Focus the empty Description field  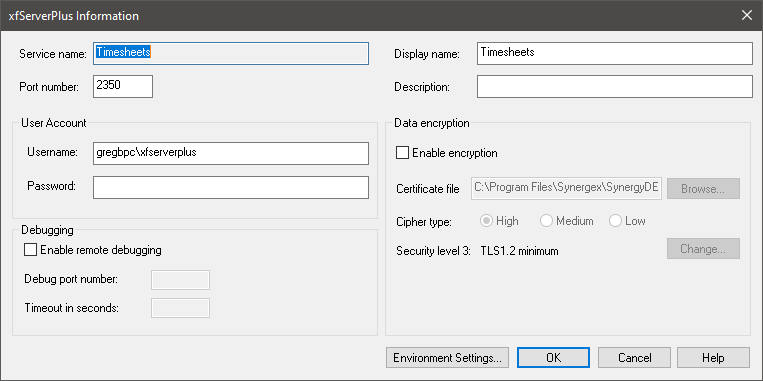(615, 86)
